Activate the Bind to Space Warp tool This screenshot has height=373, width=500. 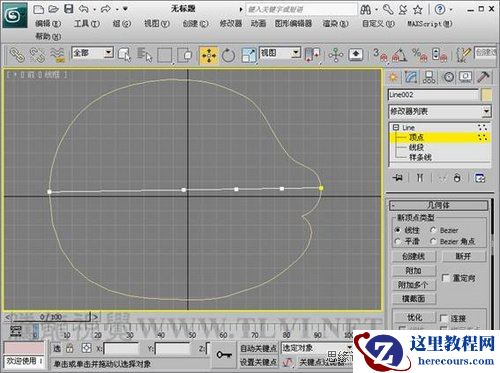(57, 55)
